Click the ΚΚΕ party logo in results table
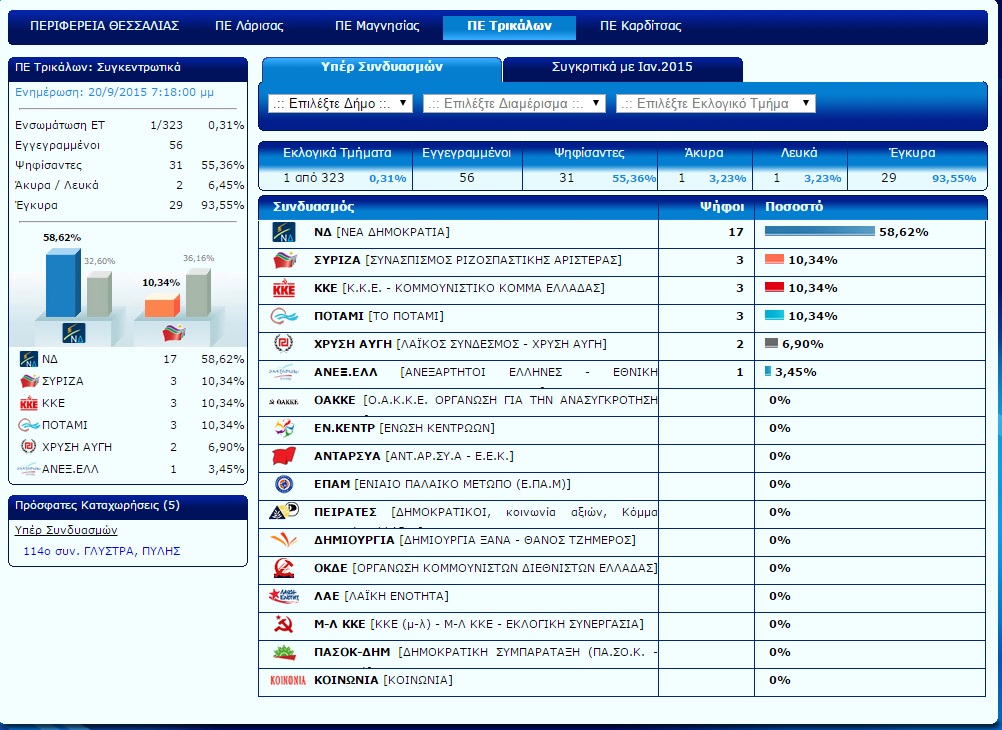 (x=284, y=288)
